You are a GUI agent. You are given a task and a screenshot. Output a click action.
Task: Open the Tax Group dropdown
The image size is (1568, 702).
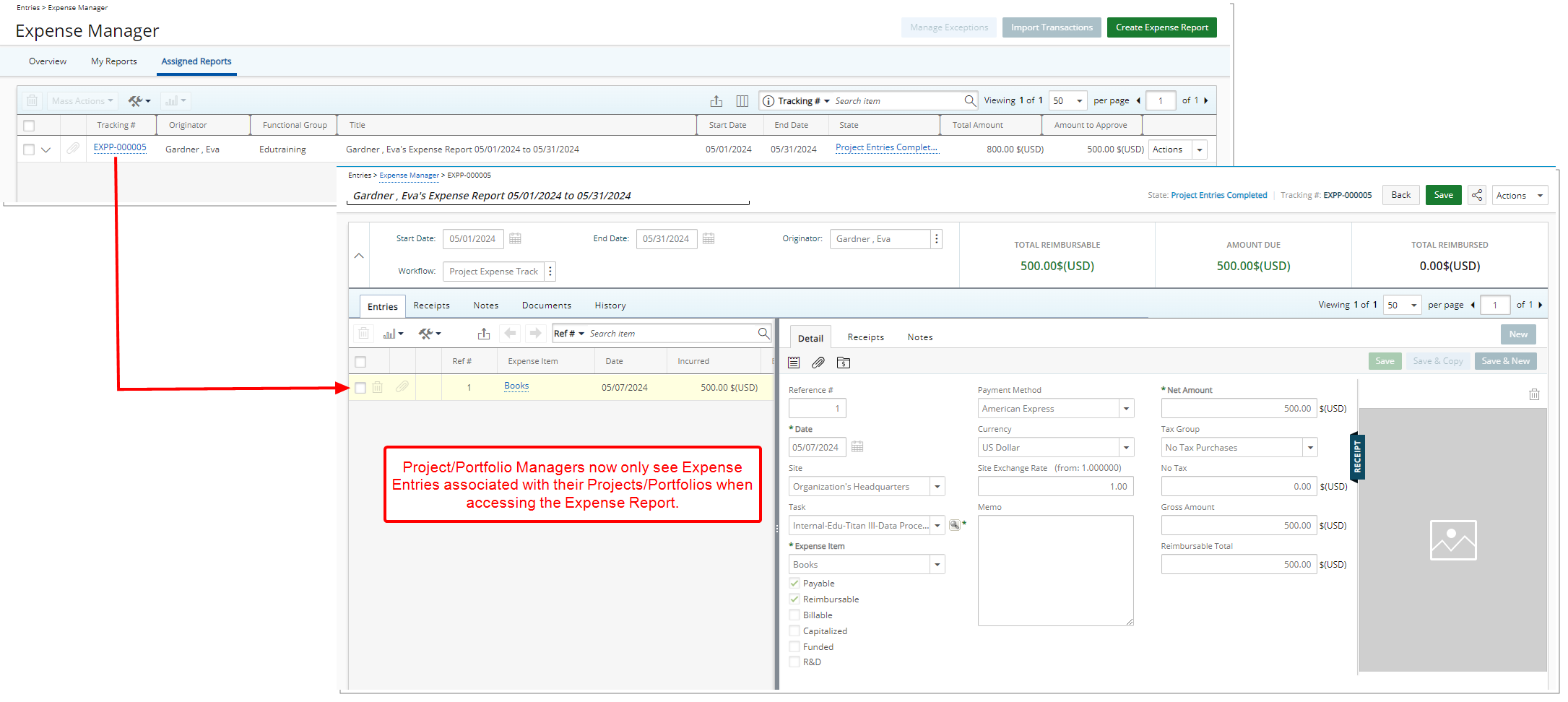[x=1309, y=448]
